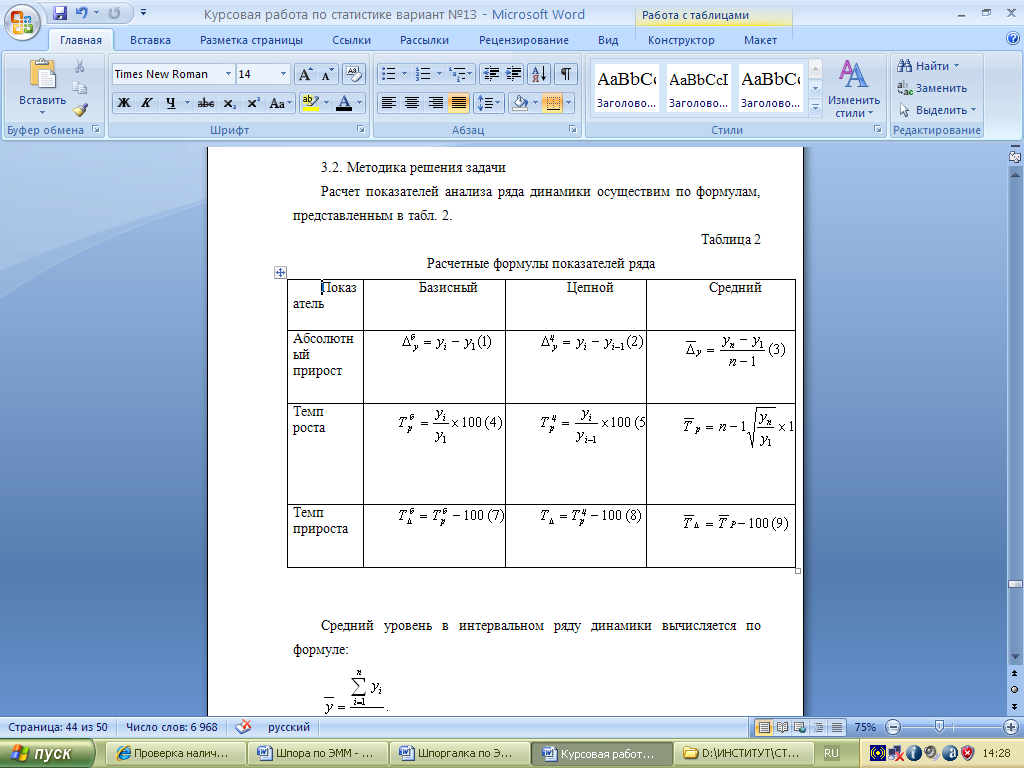Screen dimensions: 1024x768
Task: Open Word Help question mark
Action: point(1013,39)
